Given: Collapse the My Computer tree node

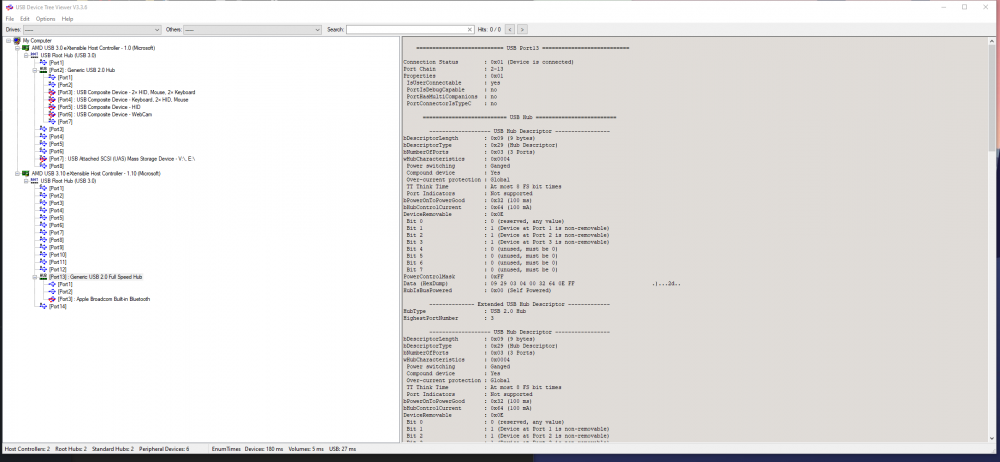Looking at the screenshot, I should click(9, 41).
